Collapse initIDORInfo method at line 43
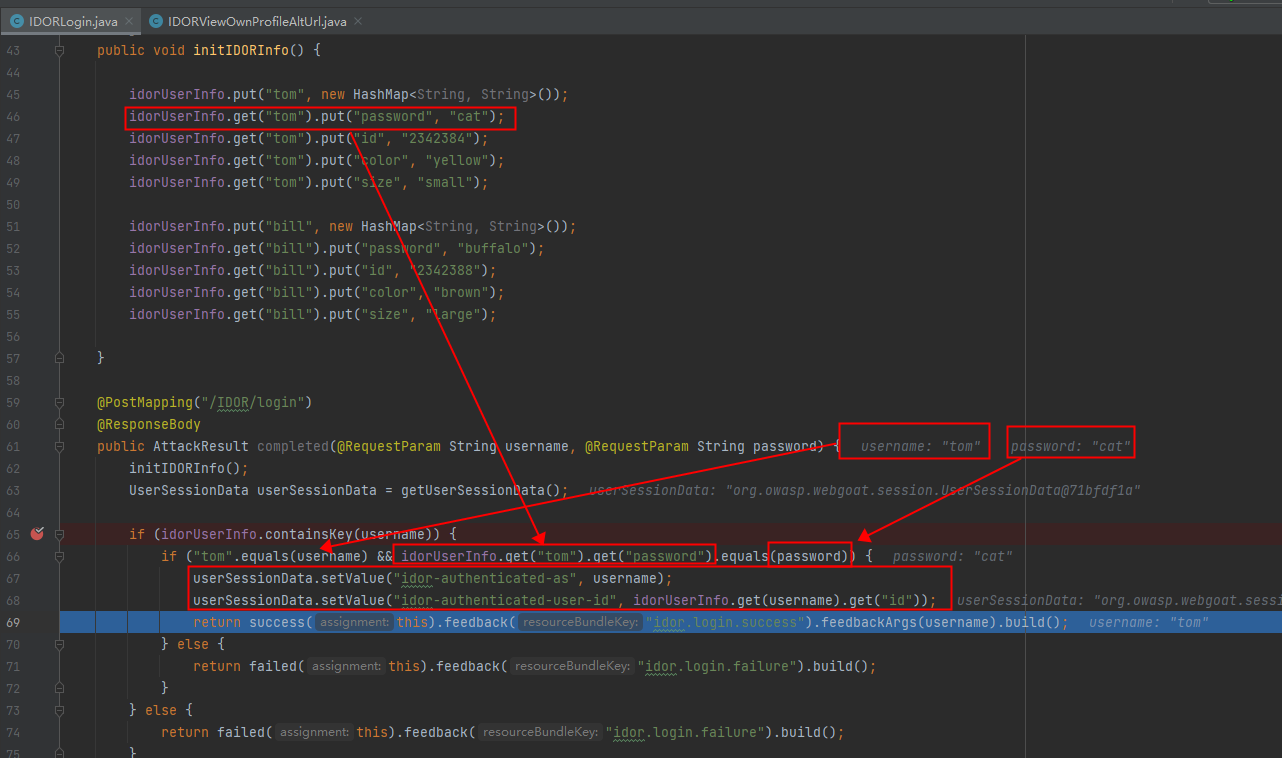The width and height of the screenshot is (1282, 758). tap(60, 50)
